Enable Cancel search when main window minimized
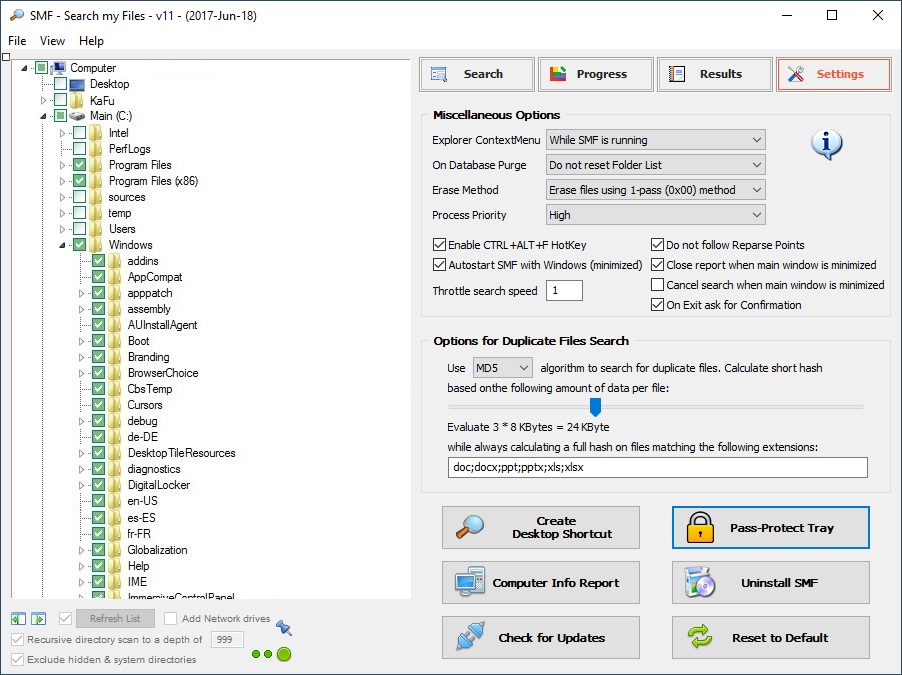Image resolution: width=902 pixels, height=675 pixels. [658, 285]
